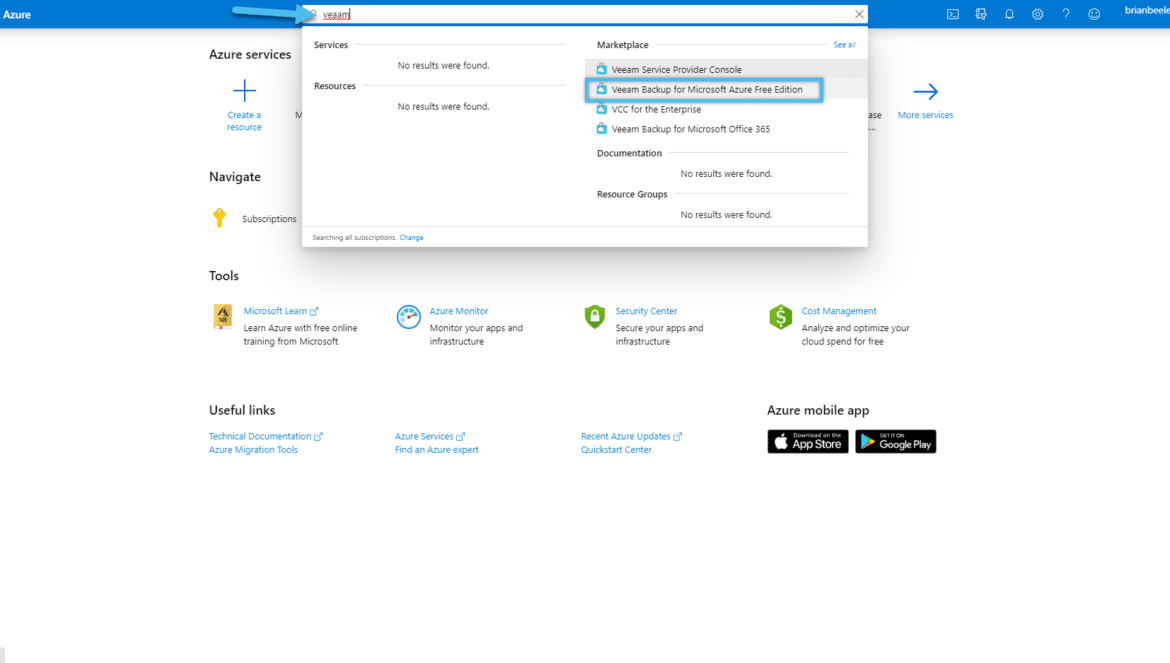The image size is (1170, 663).
Task: Click the Azure Monitor gauge icon
Action: tap(408, 316)
